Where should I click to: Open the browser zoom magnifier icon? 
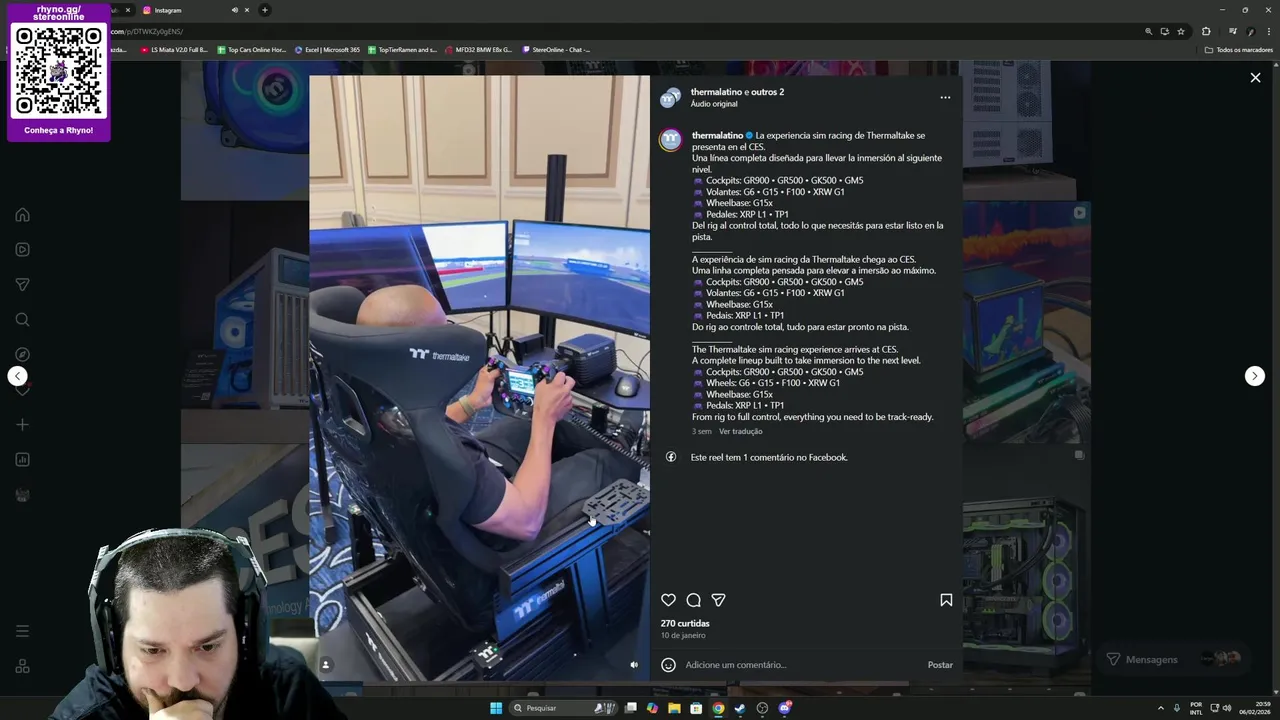tap(1148, 31)
